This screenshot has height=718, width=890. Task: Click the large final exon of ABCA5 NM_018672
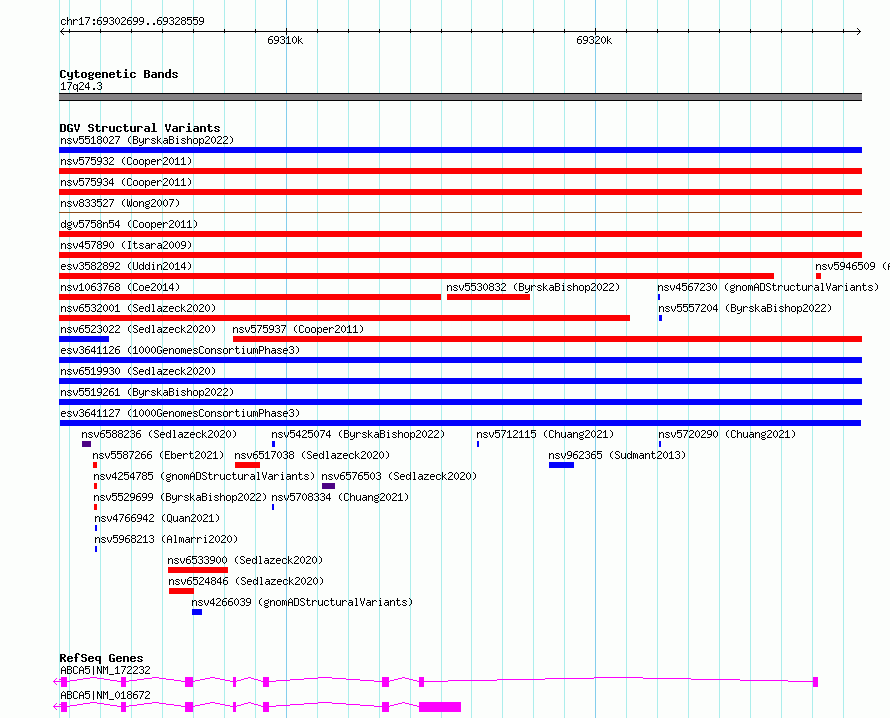point(440,707)
